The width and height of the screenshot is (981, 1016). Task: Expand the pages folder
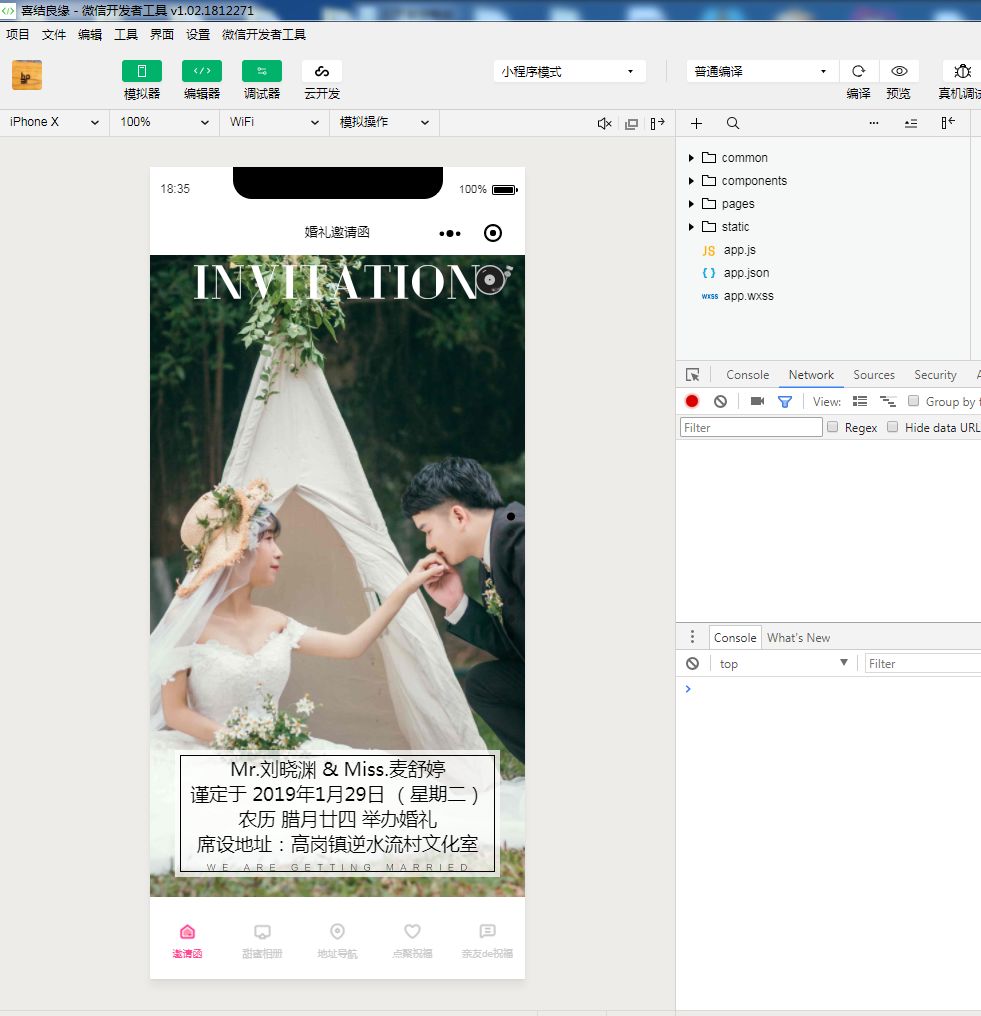[737, 204]
